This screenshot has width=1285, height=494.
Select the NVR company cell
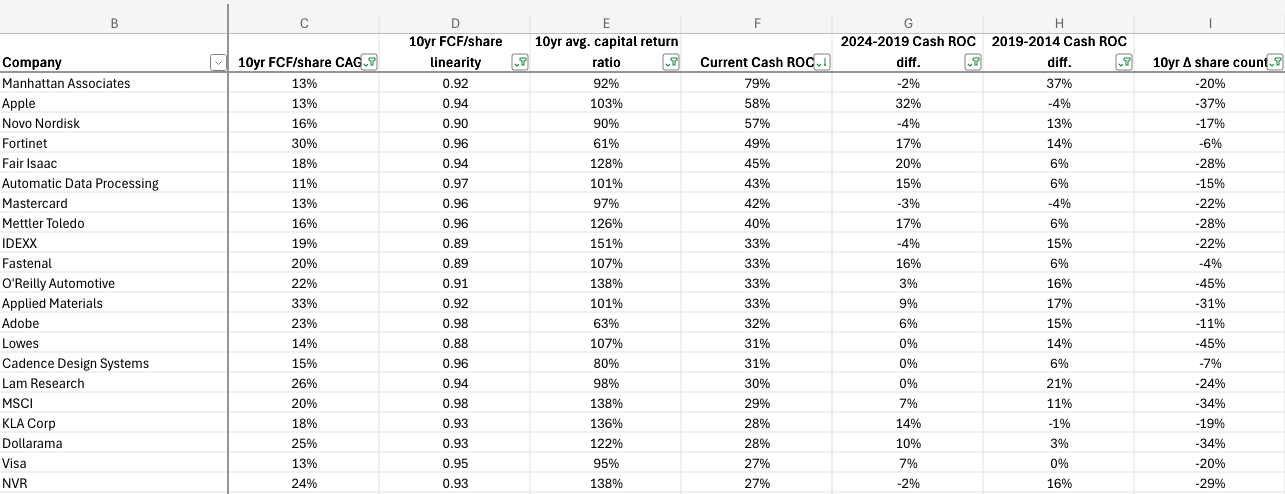114,483
